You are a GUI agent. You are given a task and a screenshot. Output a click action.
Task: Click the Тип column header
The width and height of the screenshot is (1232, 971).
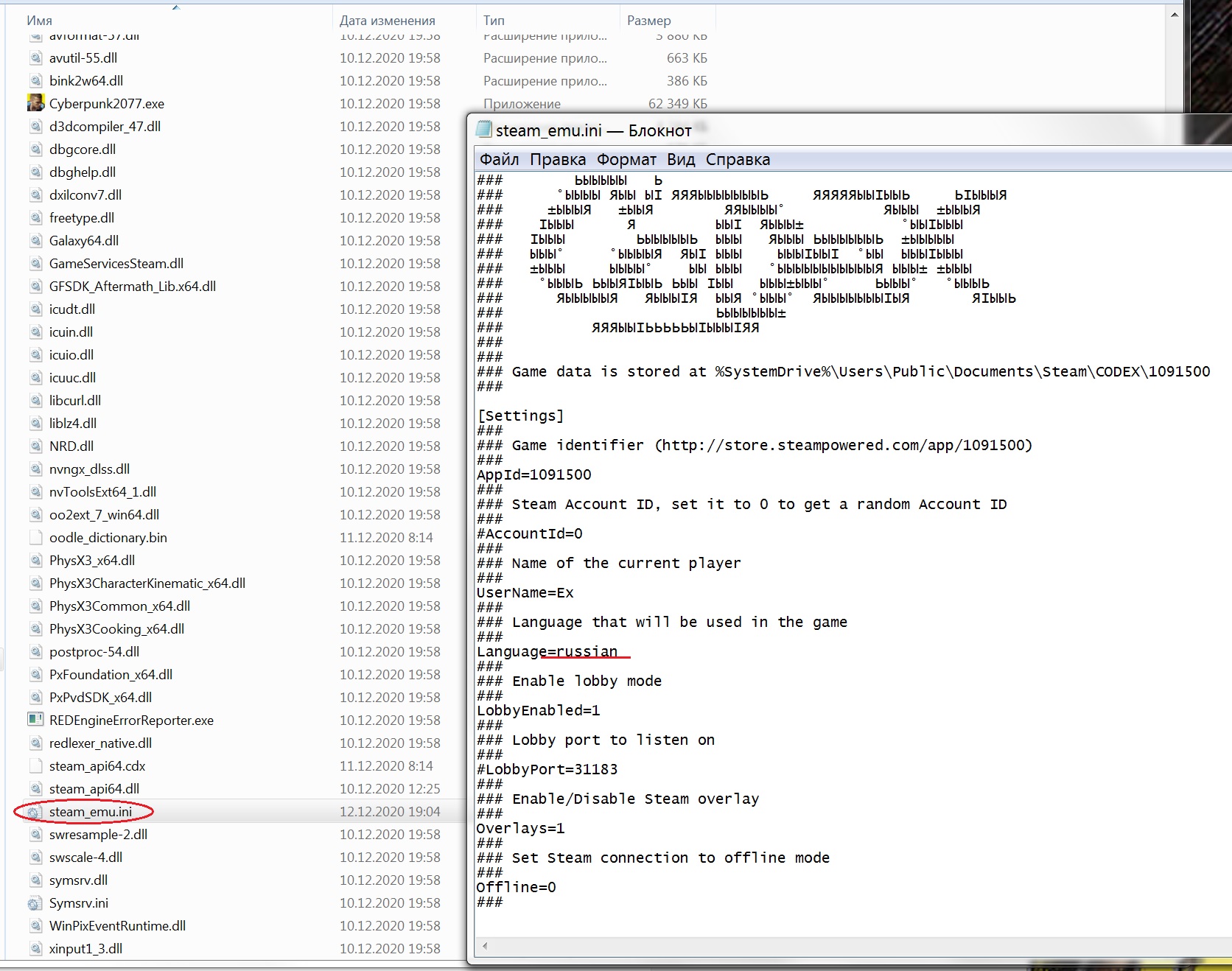(494, 21)
